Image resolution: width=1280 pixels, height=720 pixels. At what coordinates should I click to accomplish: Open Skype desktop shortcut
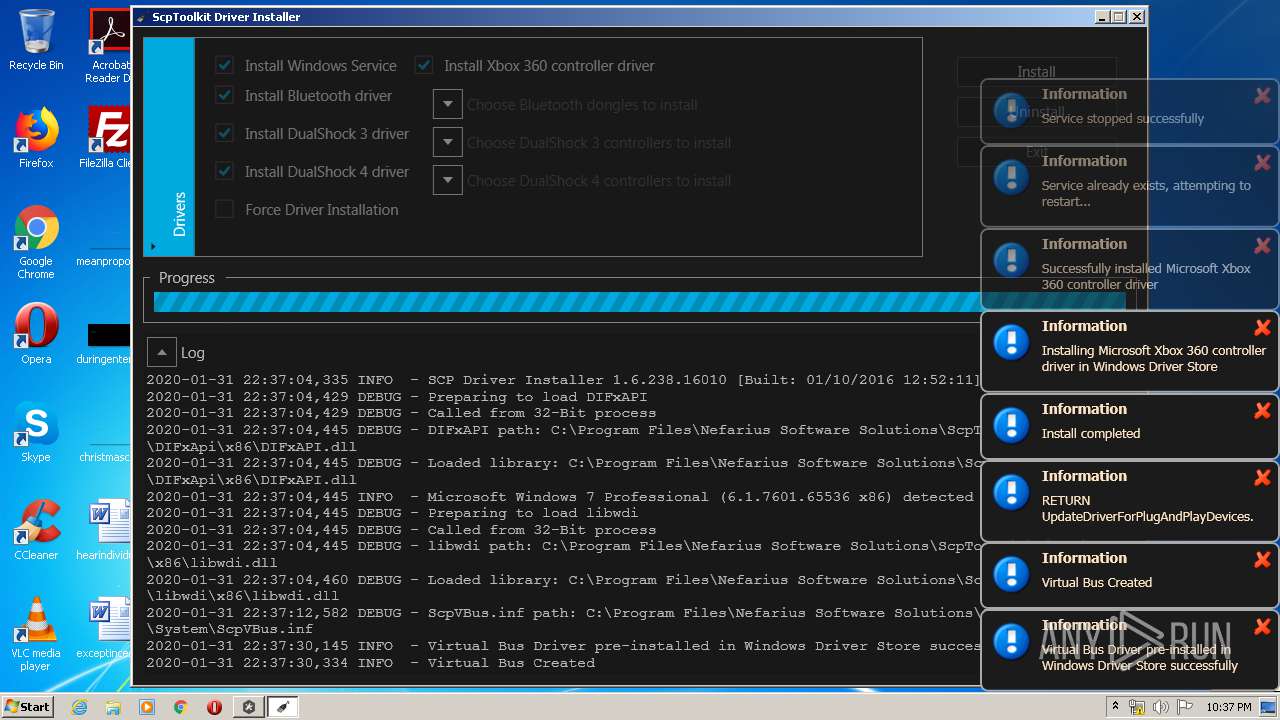pyautogui.click(x=36, y=432)
